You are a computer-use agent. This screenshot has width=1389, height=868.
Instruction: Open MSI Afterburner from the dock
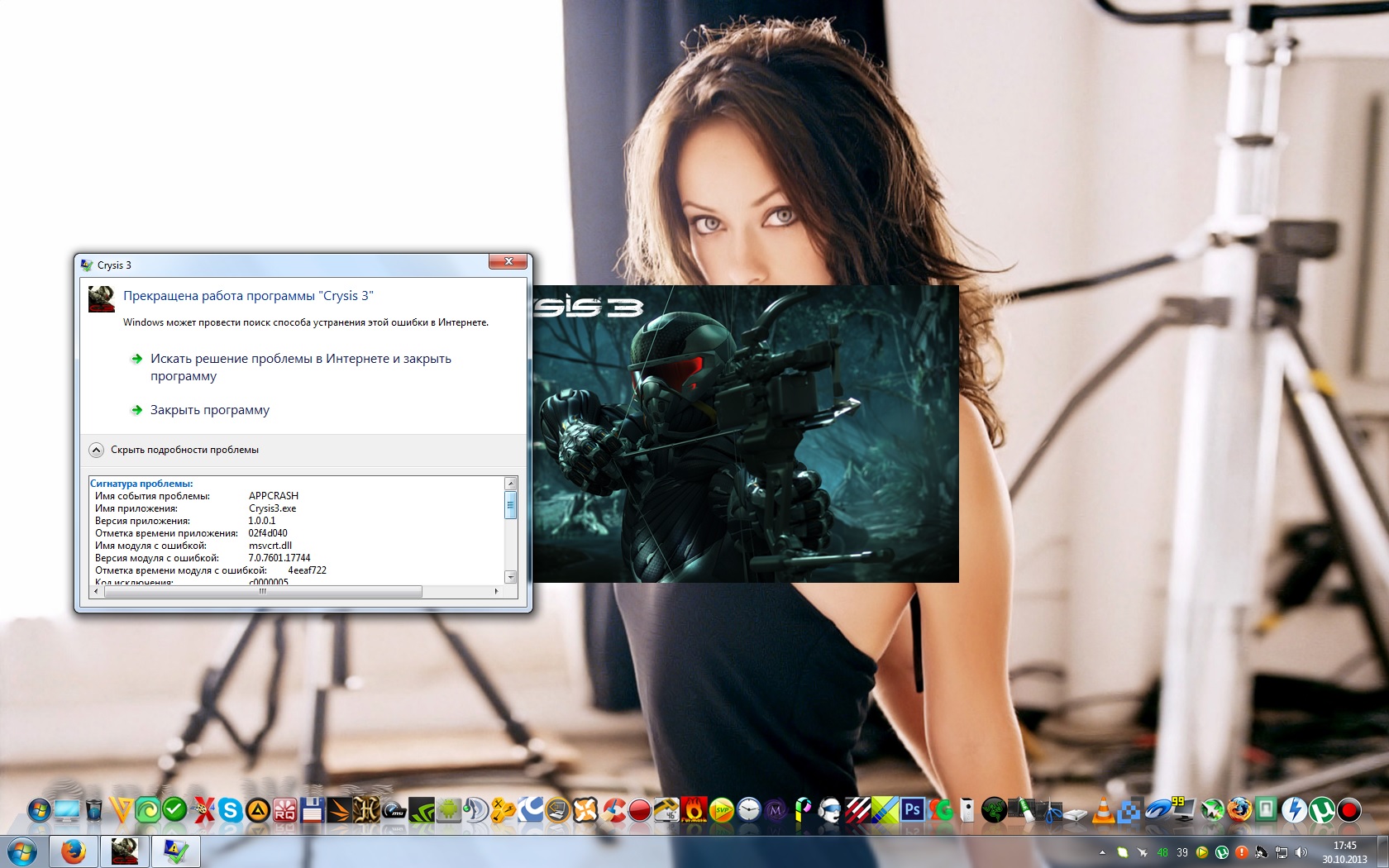tap(394, 811)
